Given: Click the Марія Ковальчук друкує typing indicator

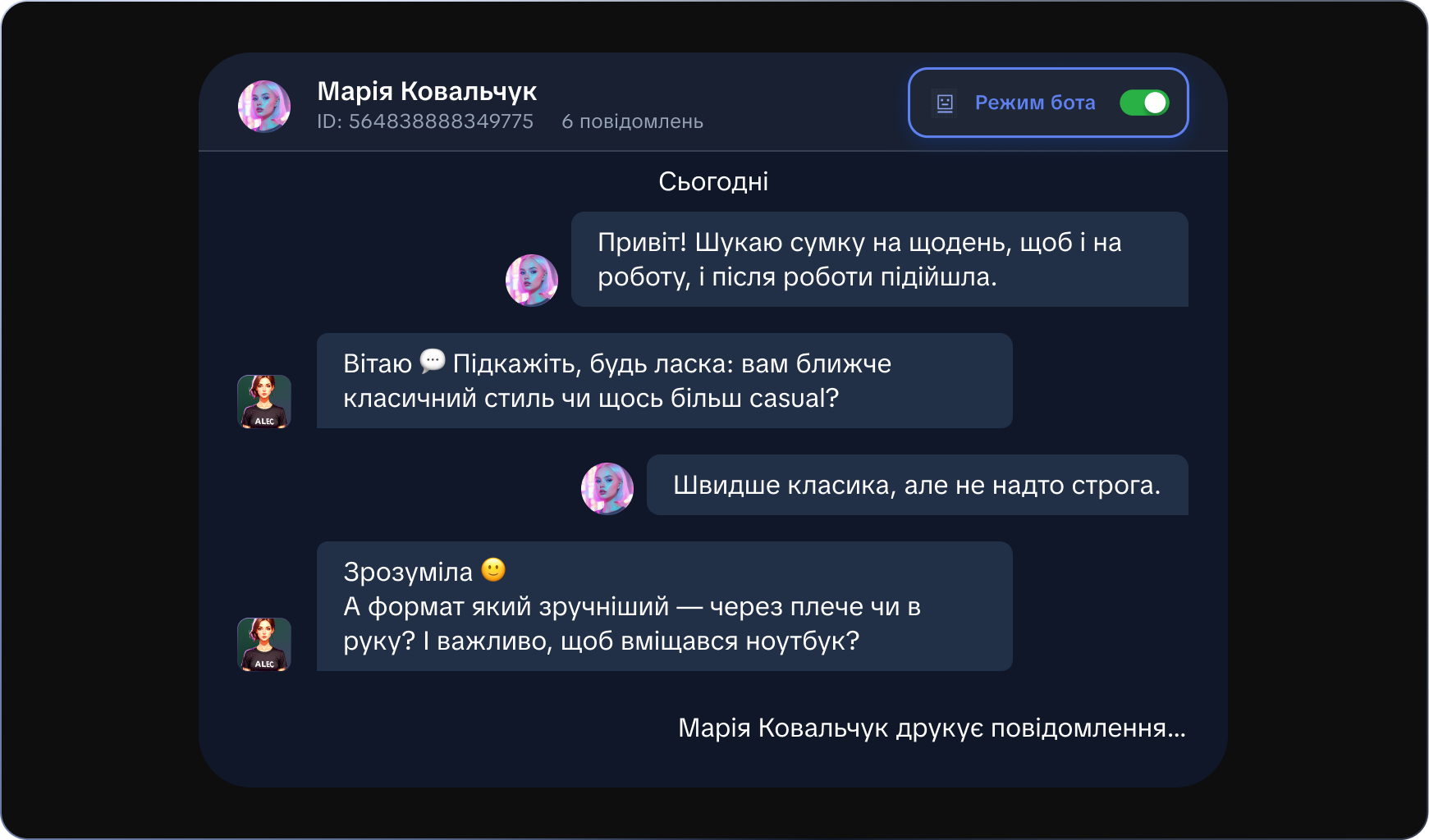Looking at the screenshot, I should (932, 728).
